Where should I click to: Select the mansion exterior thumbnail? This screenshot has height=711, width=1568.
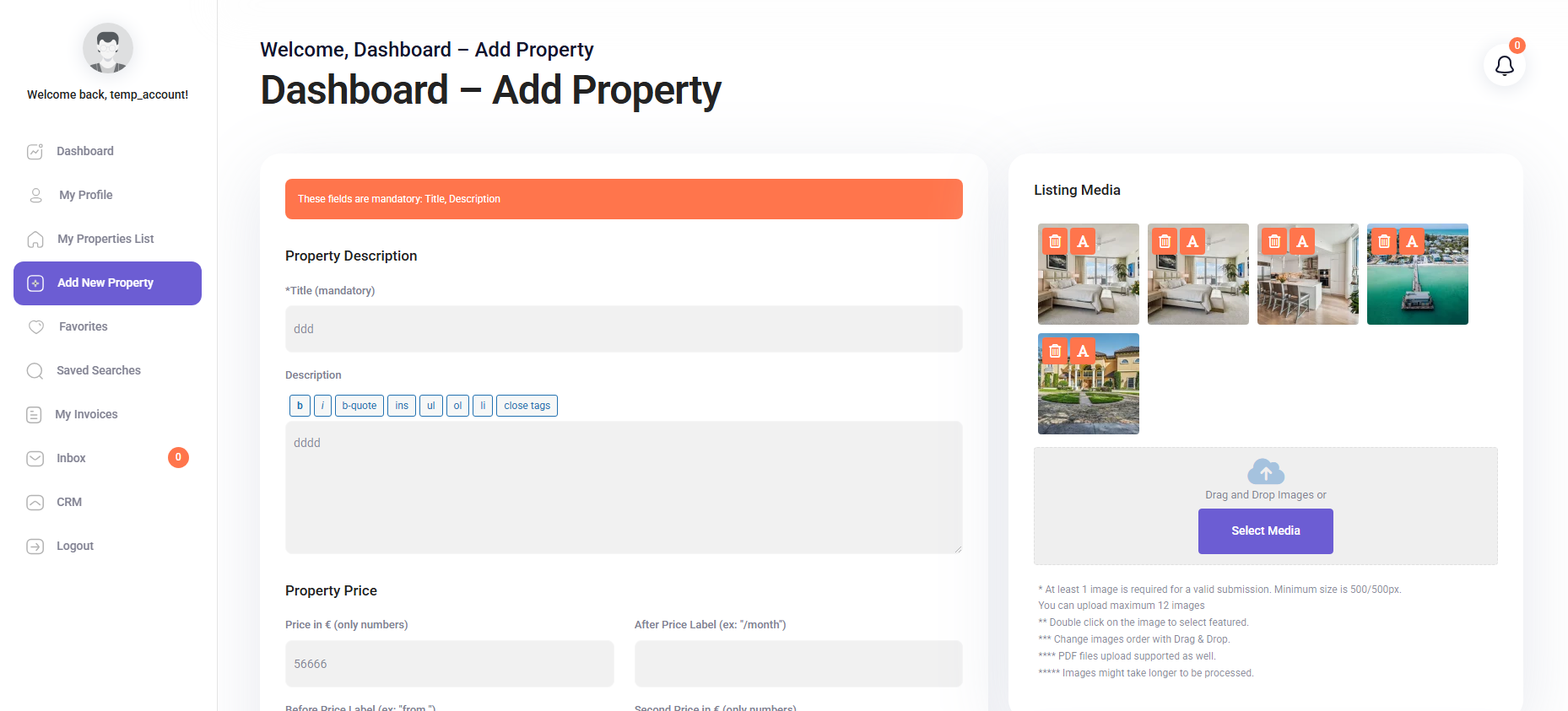pos(1089,384)
